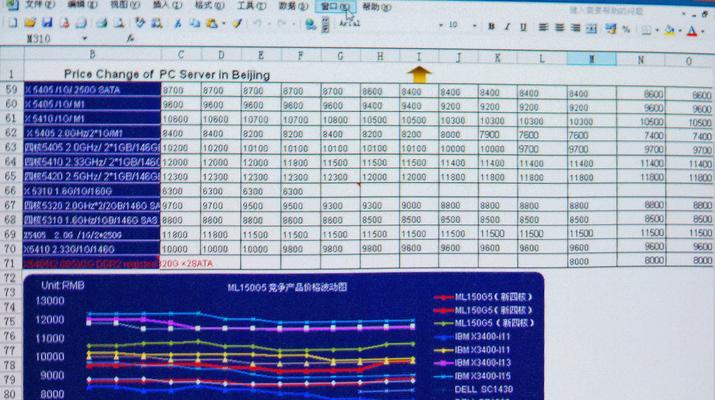This screenshot has height=400, width=715.
Task: Apply Percent style format
Action: point(627,30)
